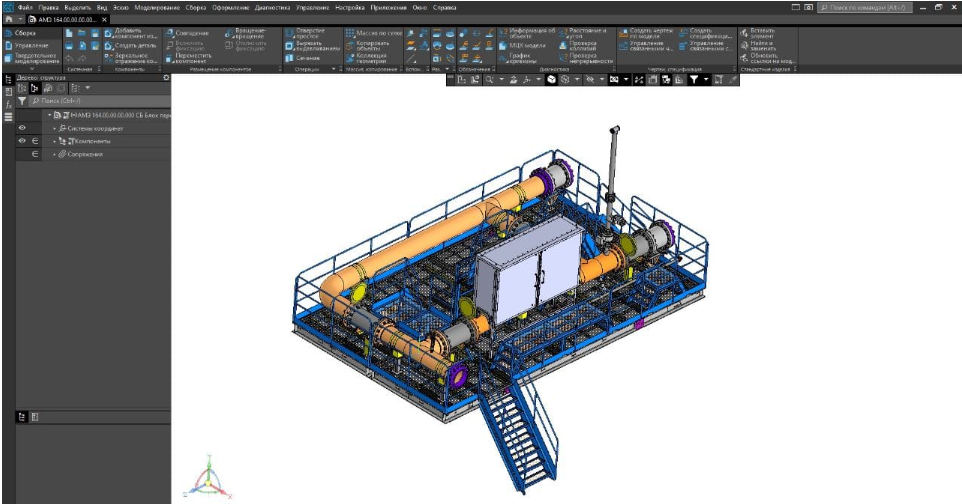This screenshot has height=504, width=962.
Task: Click the tree search field
Action: (99, 101)
